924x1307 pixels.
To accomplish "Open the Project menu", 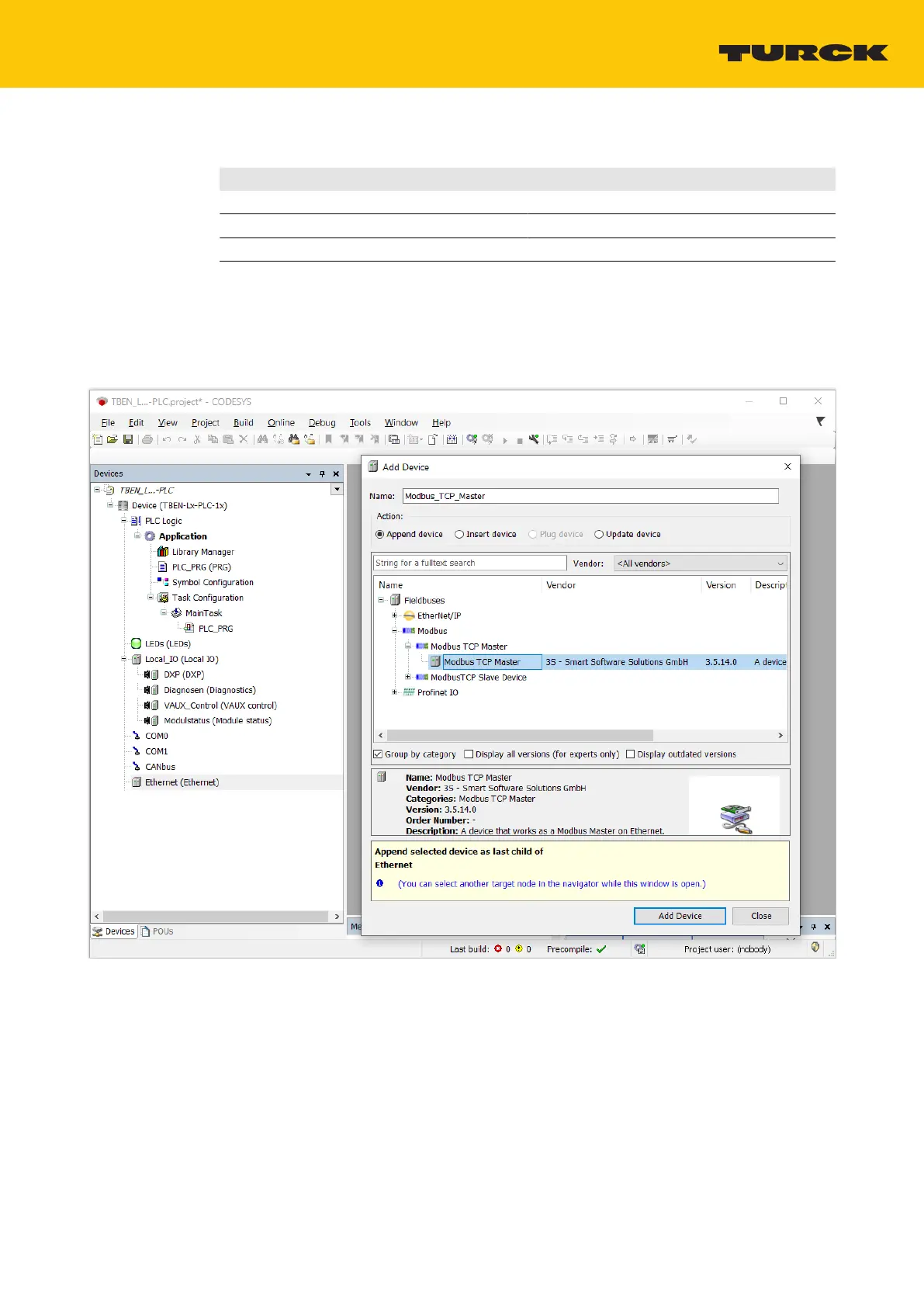I will [206, 422].
